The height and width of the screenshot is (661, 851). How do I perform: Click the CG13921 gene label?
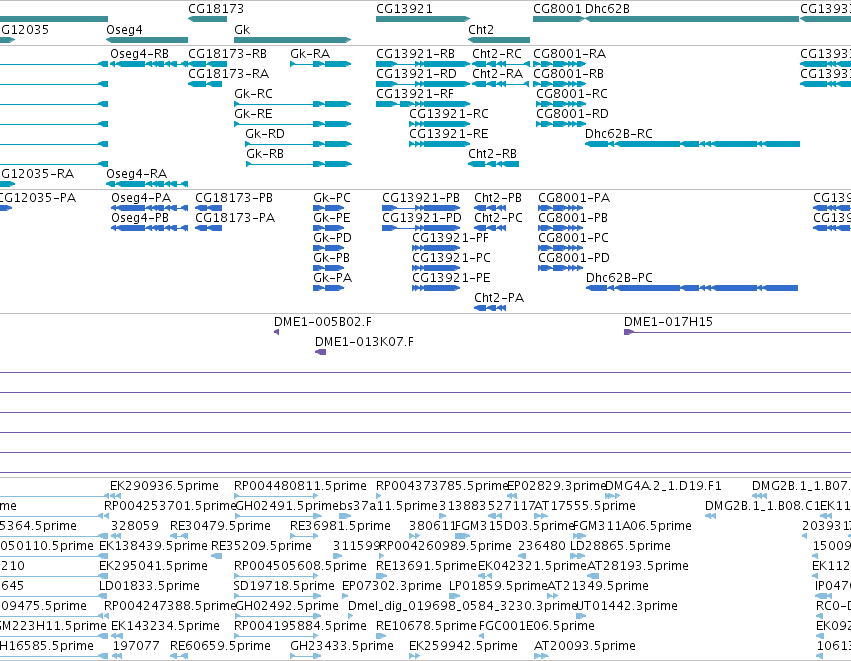(x=404, y=9)
